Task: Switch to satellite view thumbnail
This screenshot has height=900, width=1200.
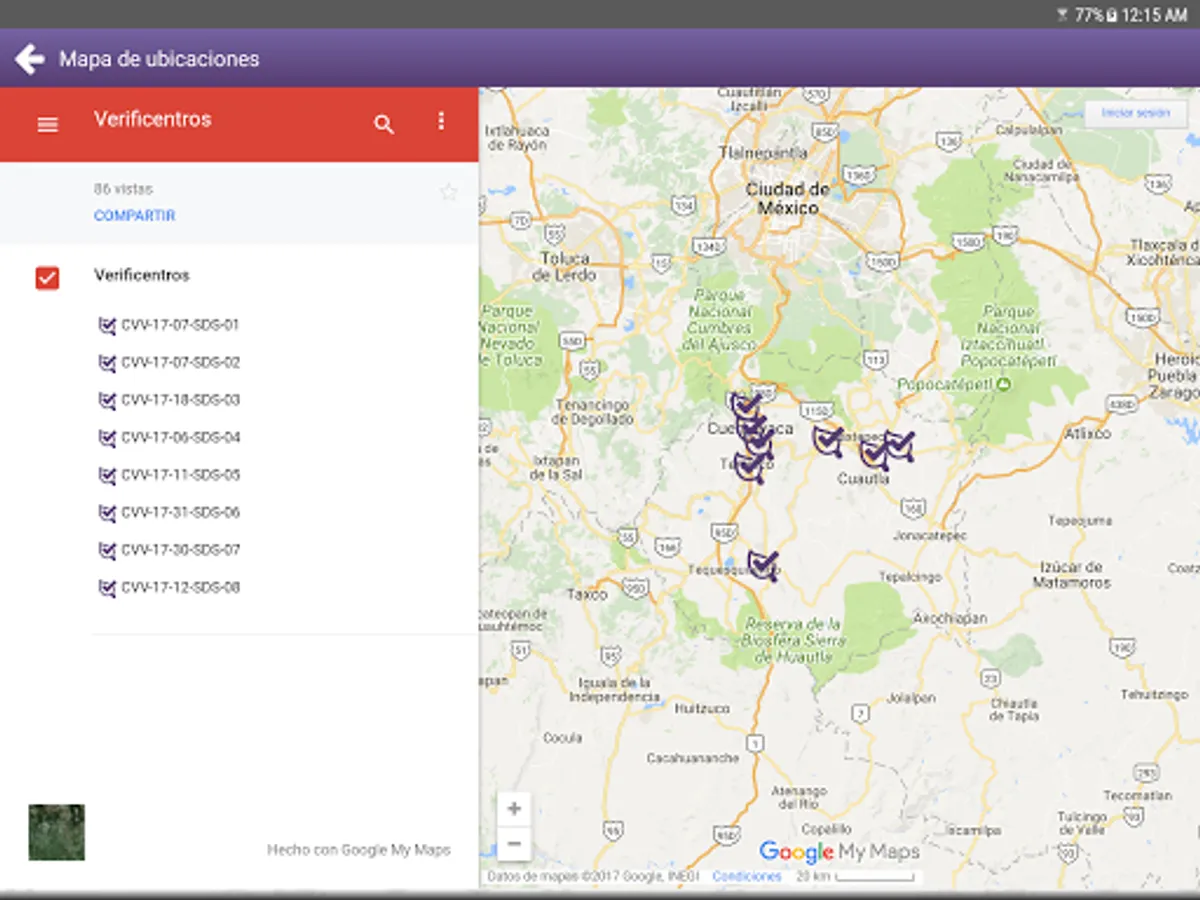Action: [57, 832]
